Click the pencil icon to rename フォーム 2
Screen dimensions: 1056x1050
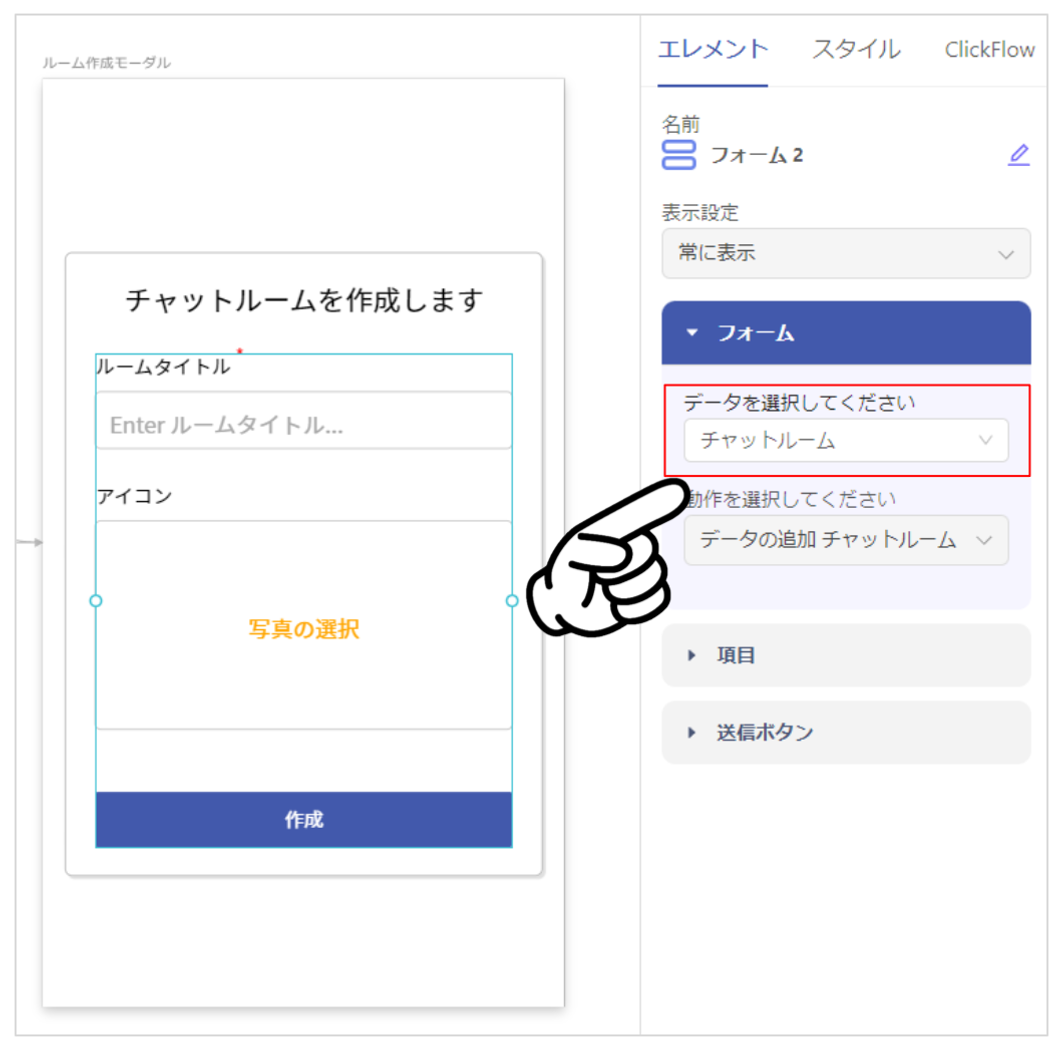(1018, 155)
